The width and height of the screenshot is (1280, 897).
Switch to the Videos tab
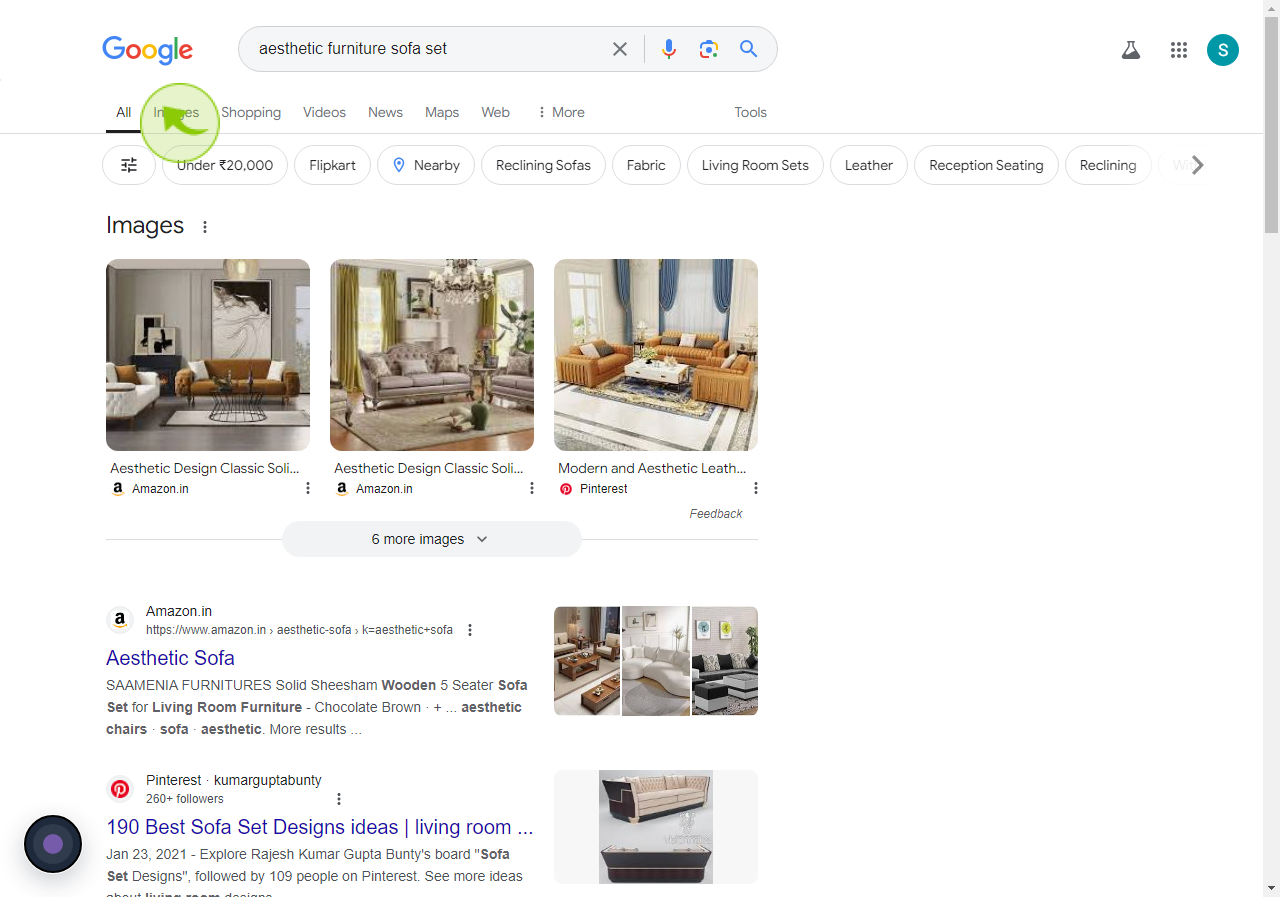point(324,112)
